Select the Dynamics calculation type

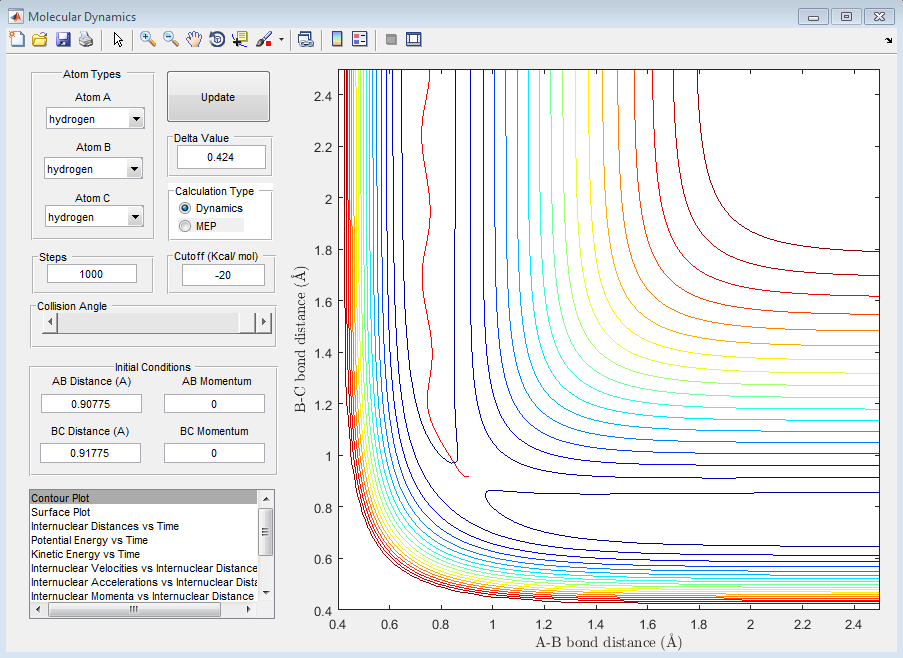coord(184,208)
